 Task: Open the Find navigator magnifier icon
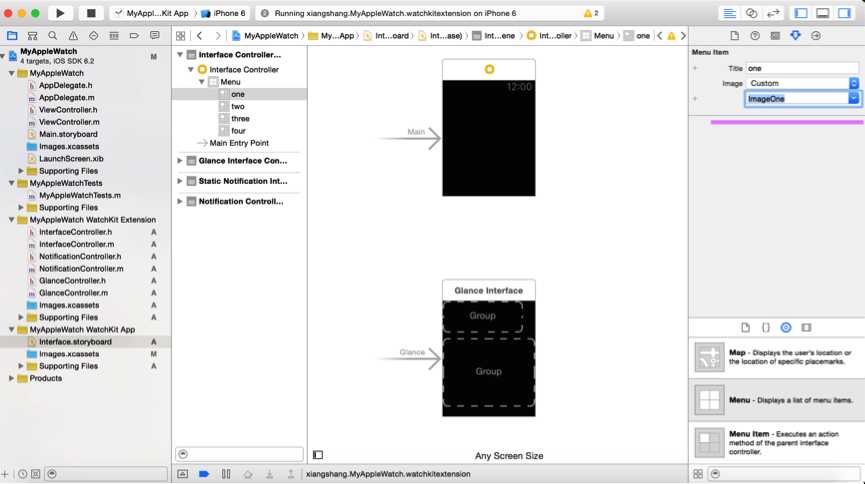[52, 36]
